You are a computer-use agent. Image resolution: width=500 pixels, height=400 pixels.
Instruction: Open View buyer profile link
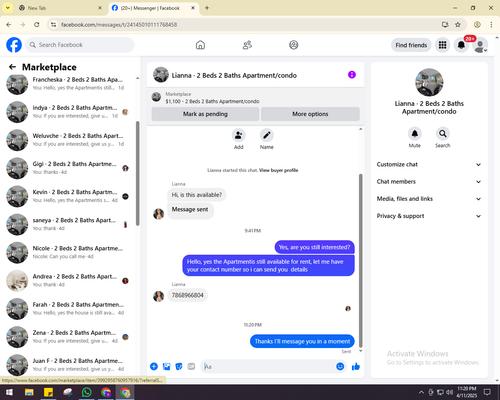(x=279, y=170)
